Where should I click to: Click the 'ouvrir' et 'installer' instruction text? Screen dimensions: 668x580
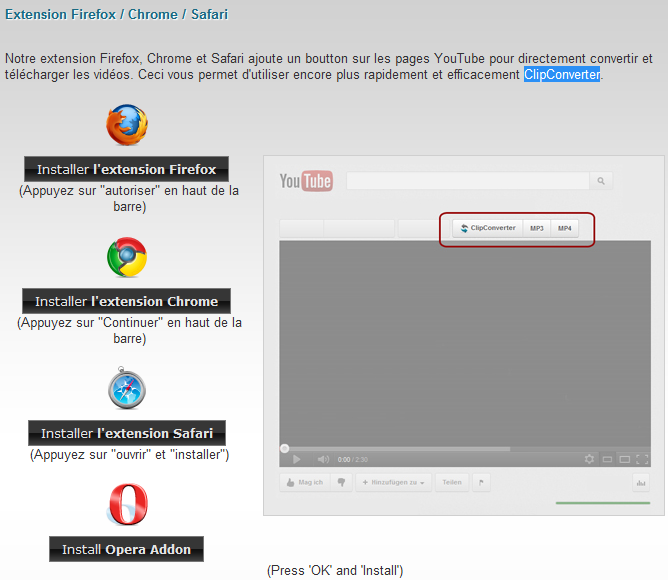tap(130, 455)
